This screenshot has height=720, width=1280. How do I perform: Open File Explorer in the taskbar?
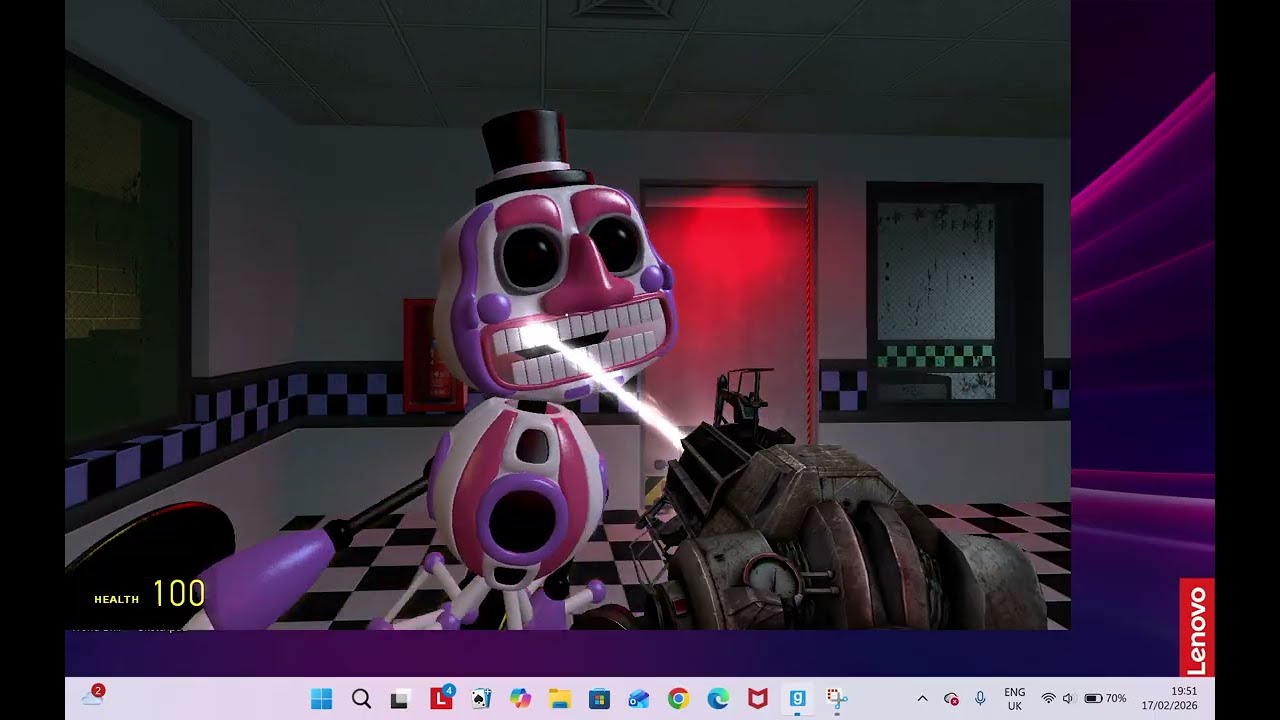(x=560, y=699)
